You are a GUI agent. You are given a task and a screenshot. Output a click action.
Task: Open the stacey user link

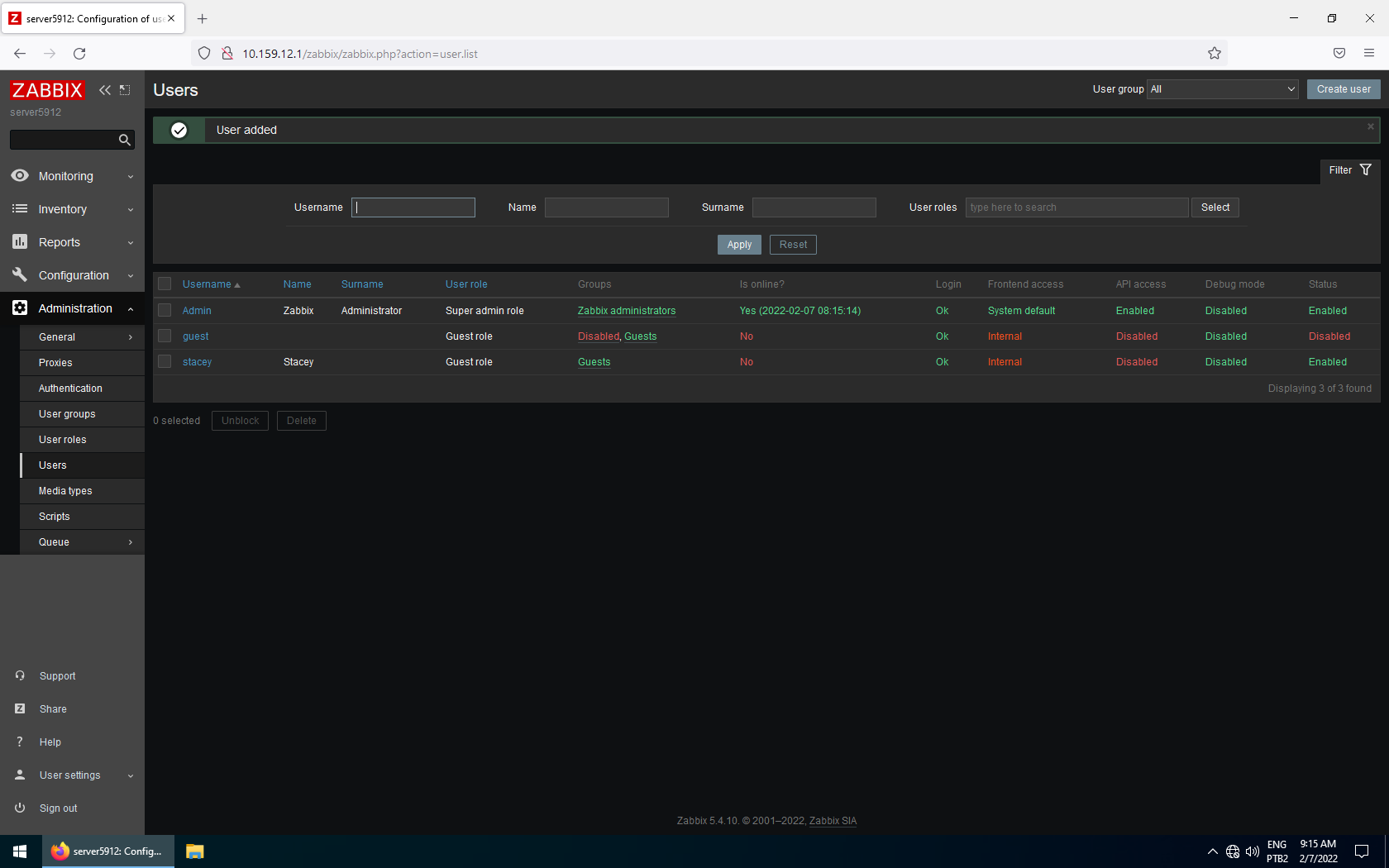point(197,362)
